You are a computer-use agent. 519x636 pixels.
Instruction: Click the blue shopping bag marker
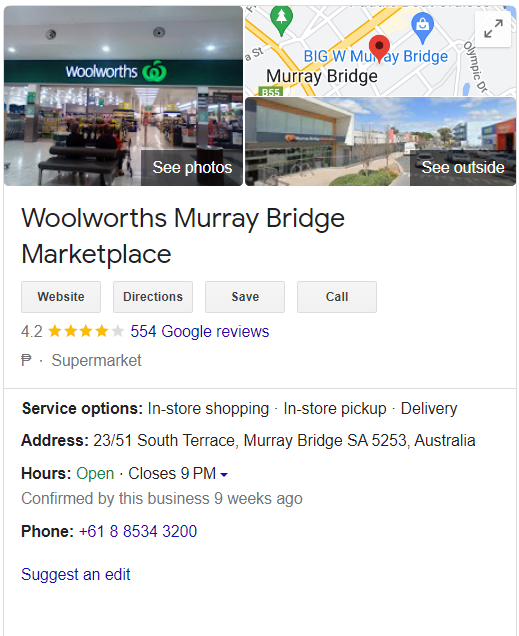point(422,28)
